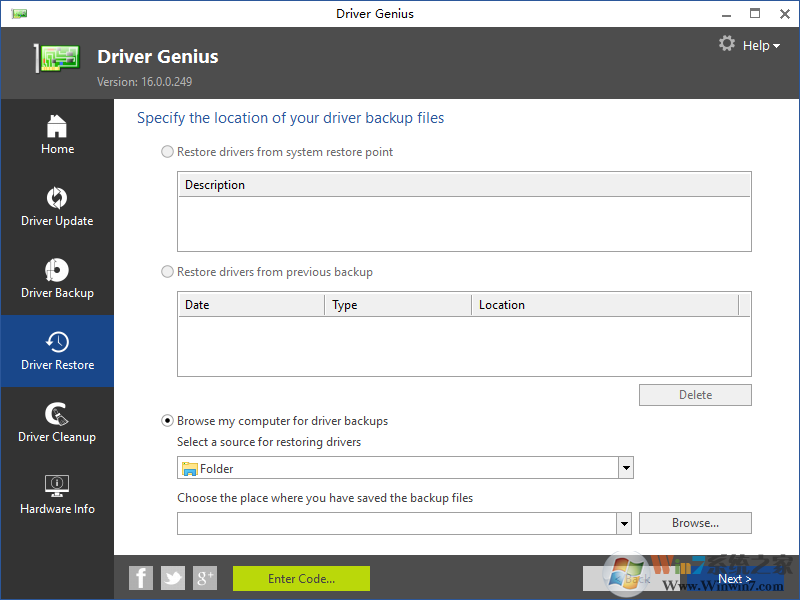The width and height of the screenshot is (800, 600).
Task: Select restore drivers from system restore point
Action: pos(167,152)
